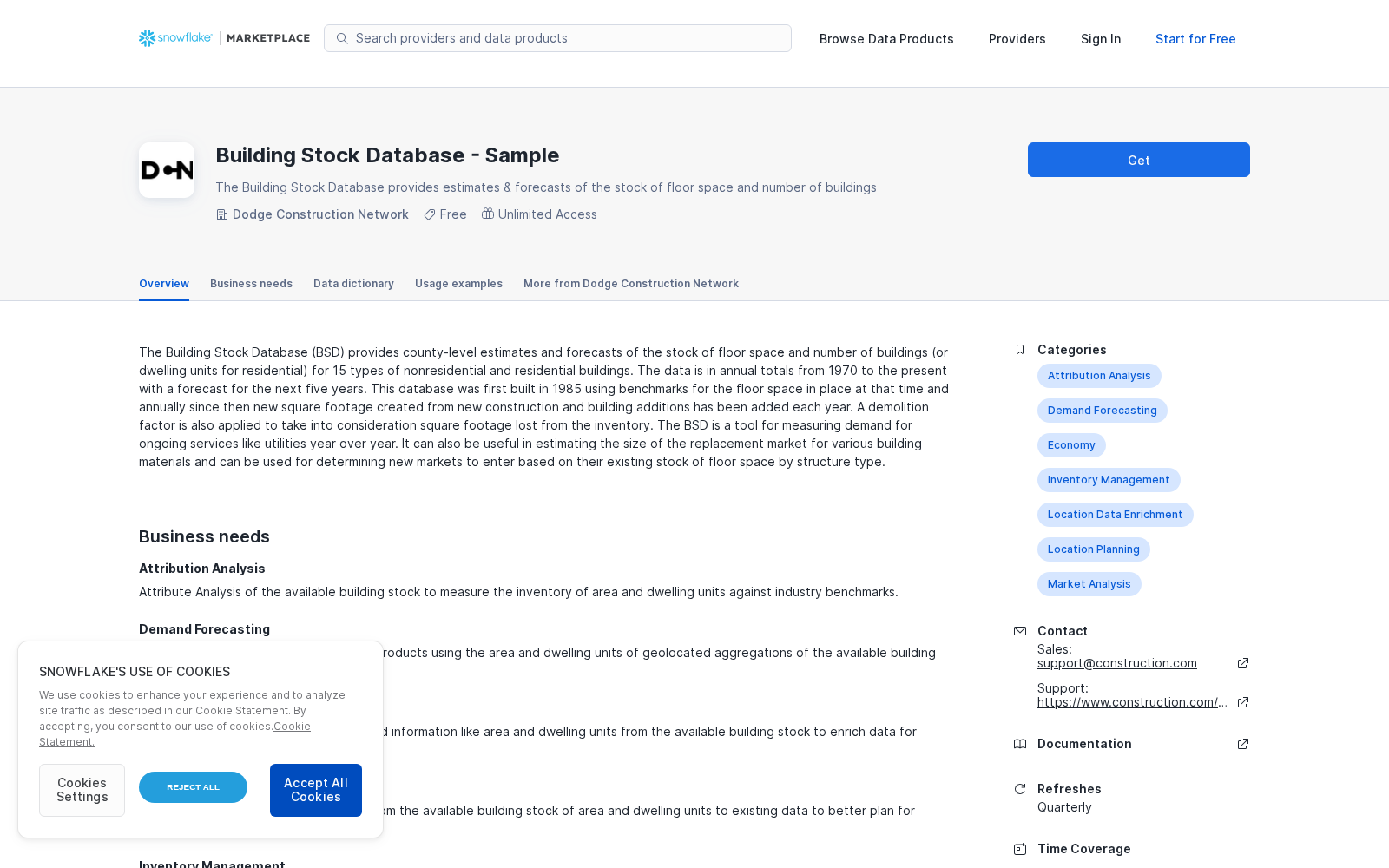Screen dimensions: 1389x868
Task: Click the Unlimited Access label
Action: coord(548,214)
